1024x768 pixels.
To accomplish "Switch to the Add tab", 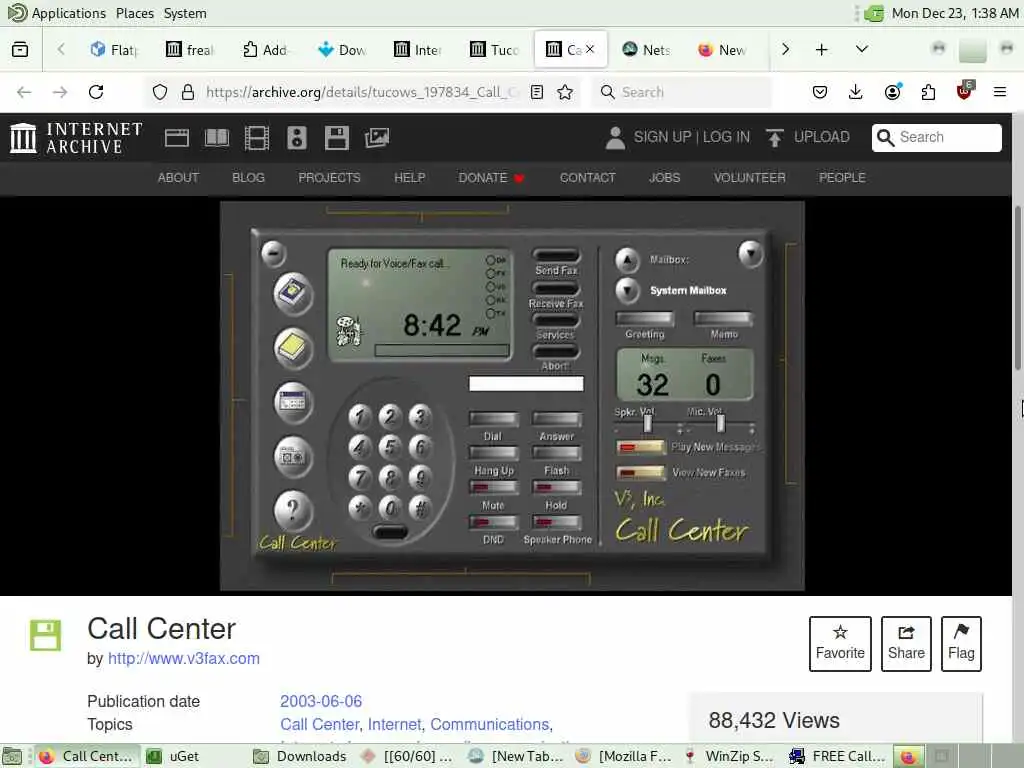I will tap(264, 50).
